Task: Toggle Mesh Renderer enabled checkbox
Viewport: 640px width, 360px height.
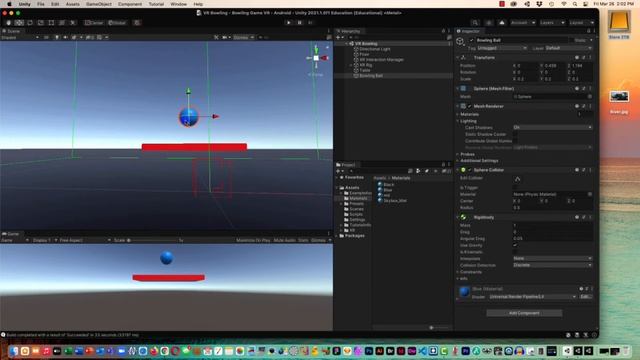Action: pyautogui.click(x=469, y=106)
